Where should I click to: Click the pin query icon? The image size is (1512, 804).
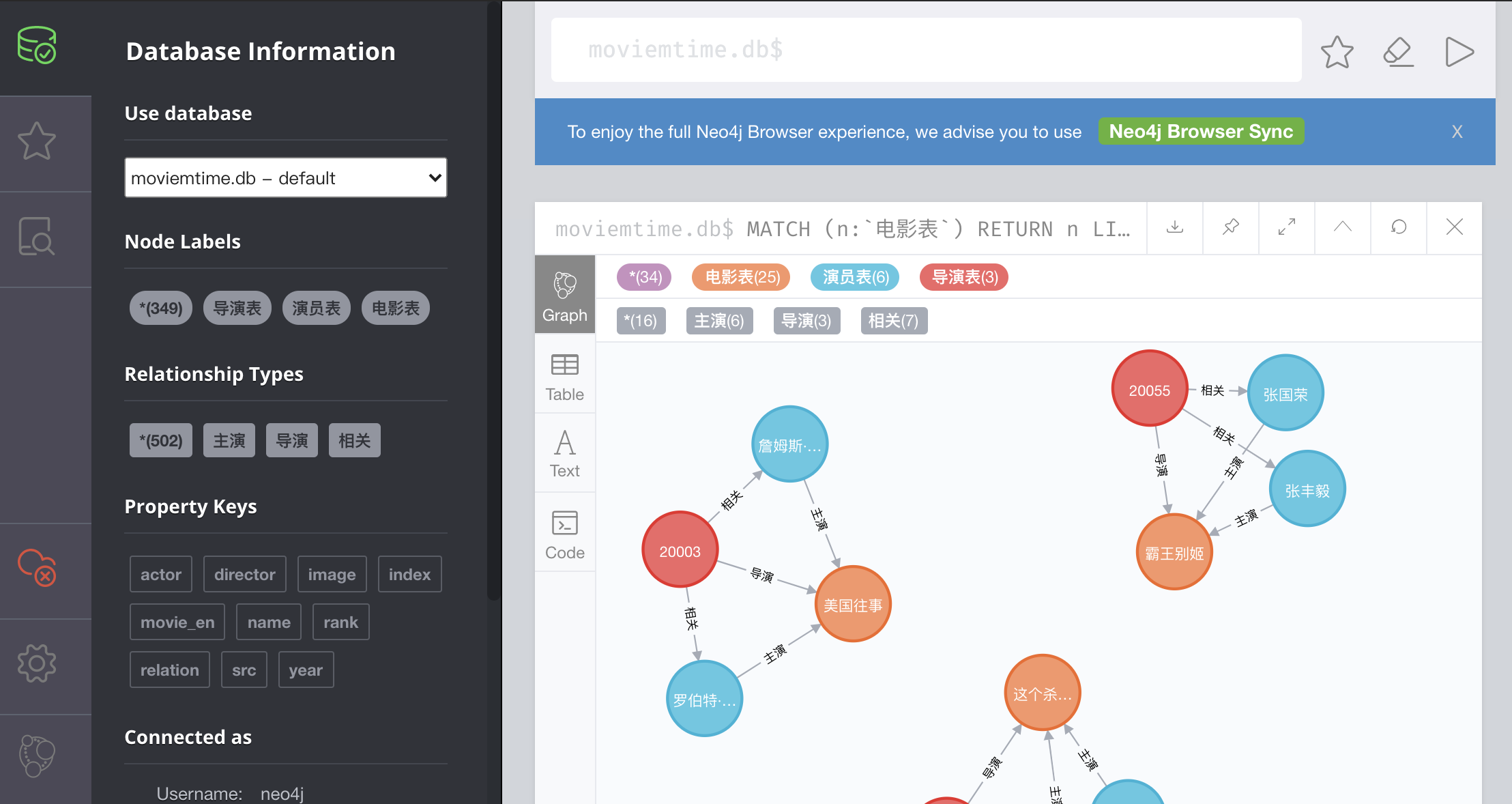[1231, 226]
